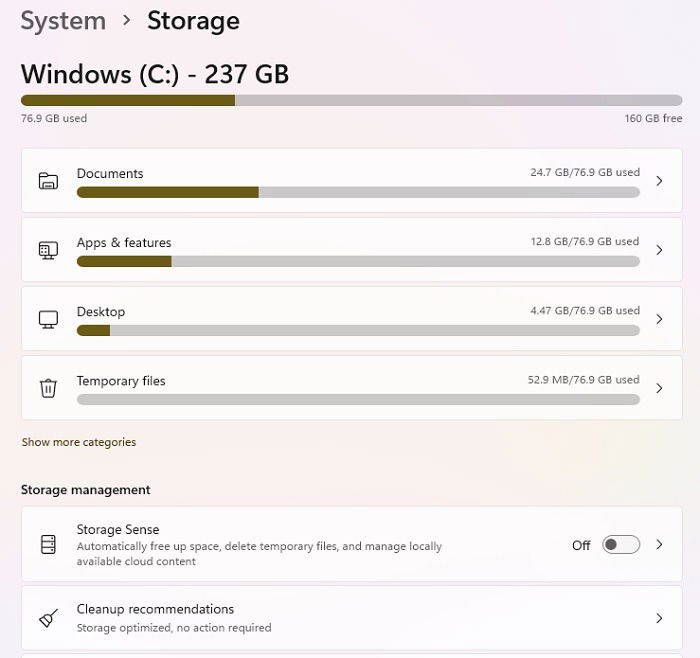The width and height of the screenshot is (700, 658).
Task: Click the Documents folder icon
Action: coord(48,181)
